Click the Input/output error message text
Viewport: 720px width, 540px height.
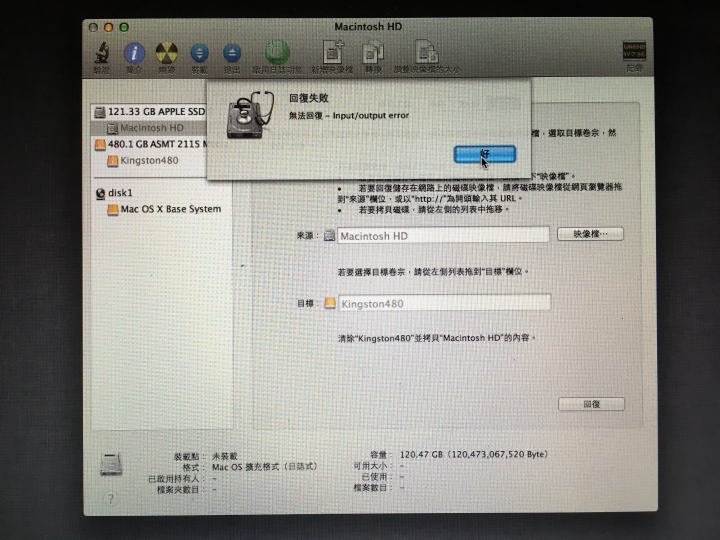[349, 116]
